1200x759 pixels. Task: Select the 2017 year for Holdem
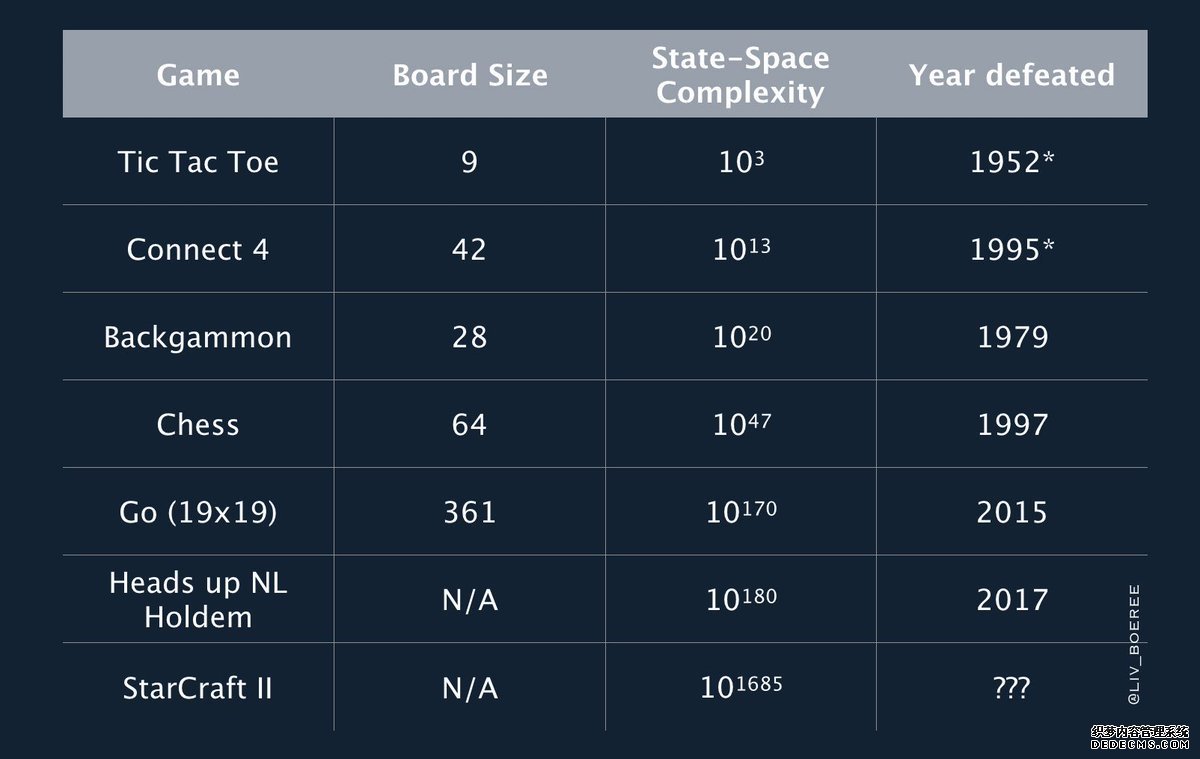(x=1012, y=599)
